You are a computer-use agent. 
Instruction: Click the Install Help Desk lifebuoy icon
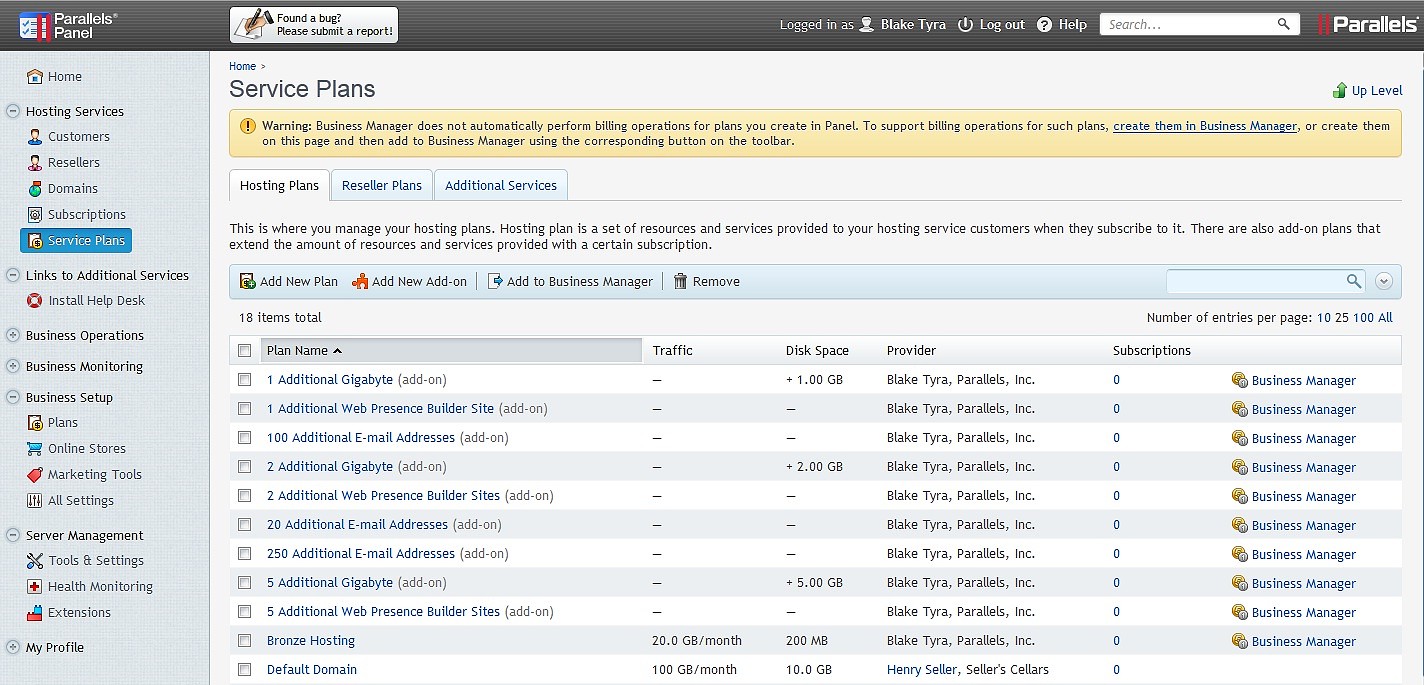click(x=35, y=300)
